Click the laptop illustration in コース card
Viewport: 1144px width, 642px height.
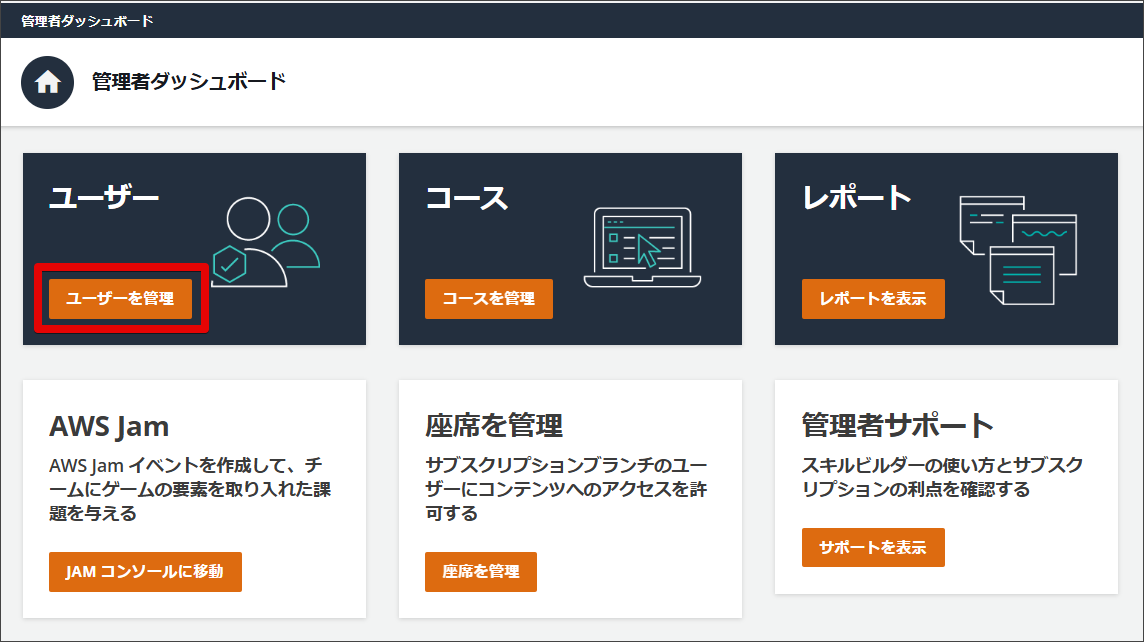point(642,247)
